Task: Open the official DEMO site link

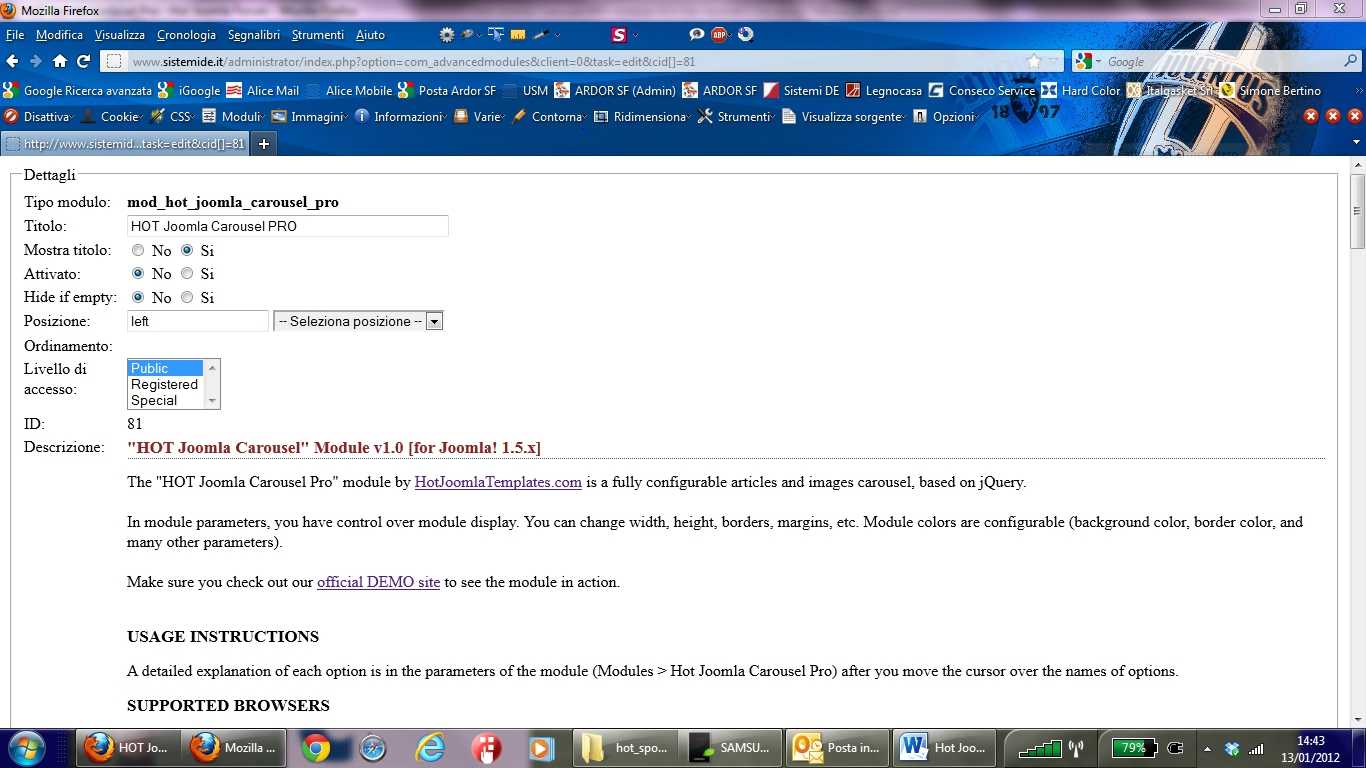Action: 378,582
